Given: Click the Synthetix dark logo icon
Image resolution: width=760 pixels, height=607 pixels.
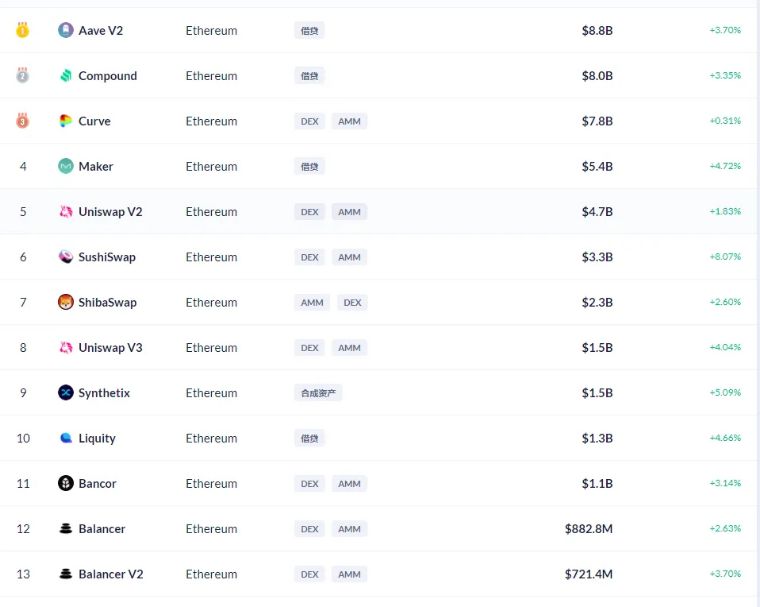Looking at the screenshot, I should pyautogui.click(x=65, y=393).
